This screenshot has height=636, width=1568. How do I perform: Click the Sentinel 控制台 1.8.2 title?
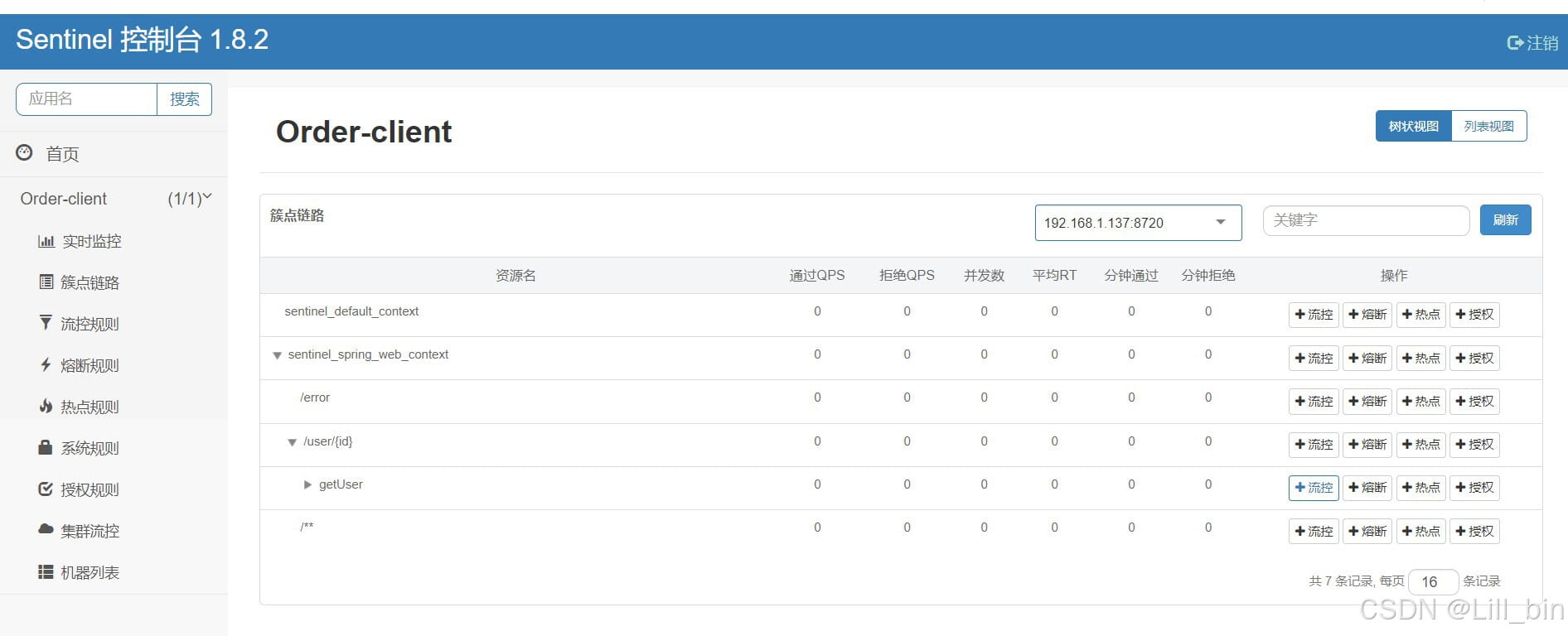tap(142, 40)
